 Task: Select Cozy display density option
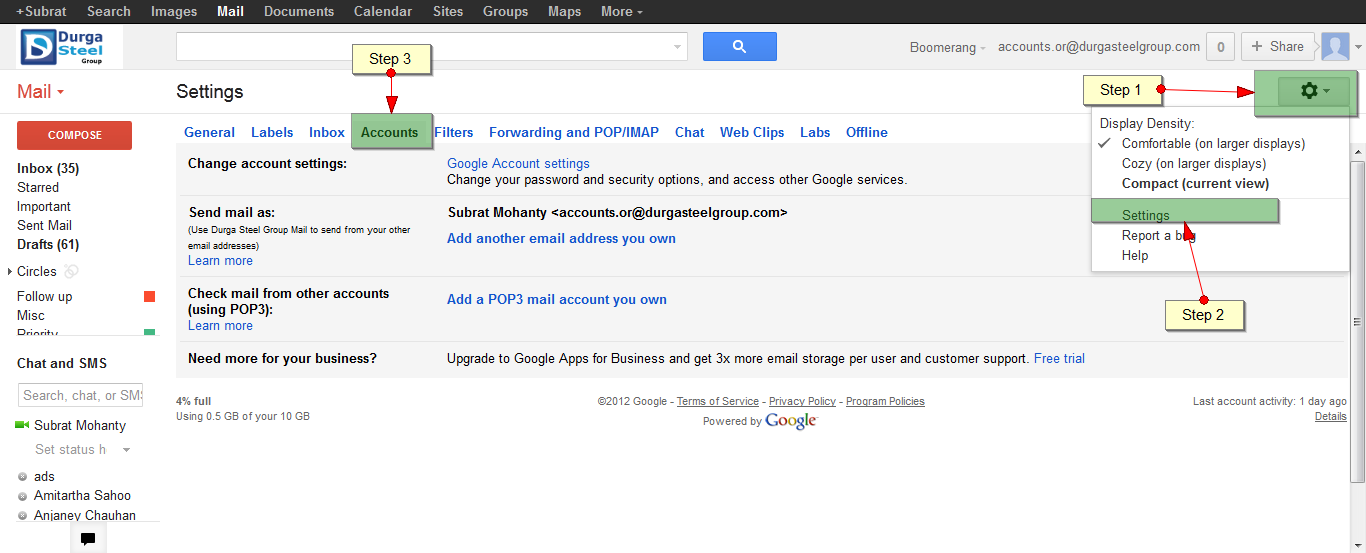pos(1193,163)
